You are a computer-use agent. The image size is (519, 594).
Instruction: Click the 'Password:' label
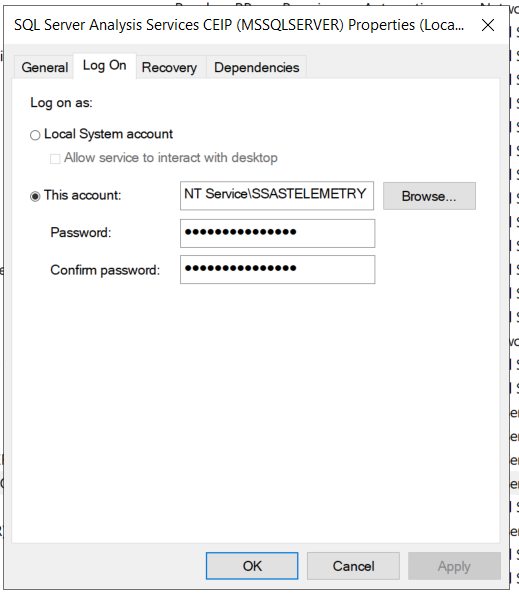81,232
